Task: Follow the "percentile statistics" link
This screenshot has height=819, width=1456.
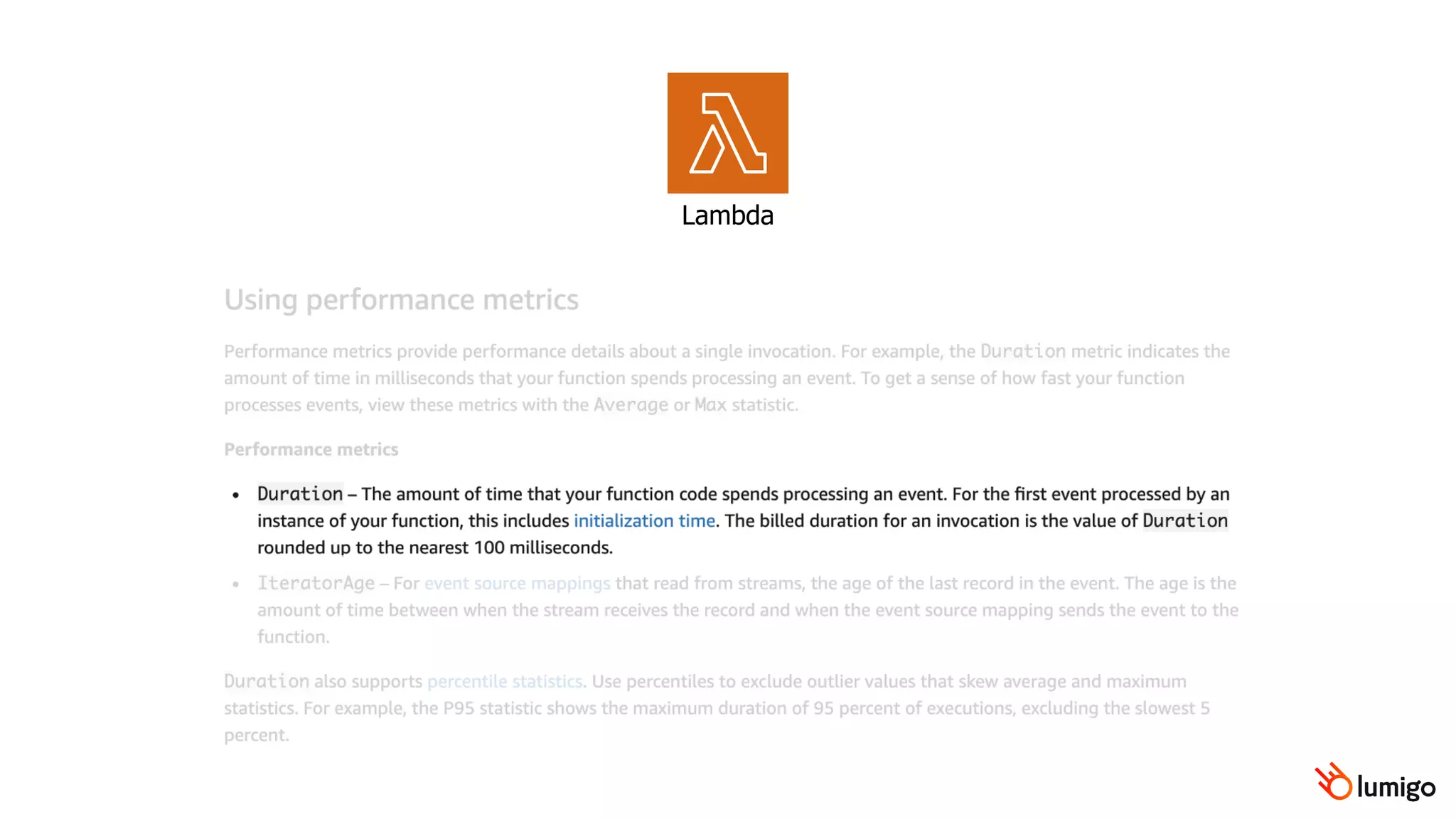Action: click(505, 682)
